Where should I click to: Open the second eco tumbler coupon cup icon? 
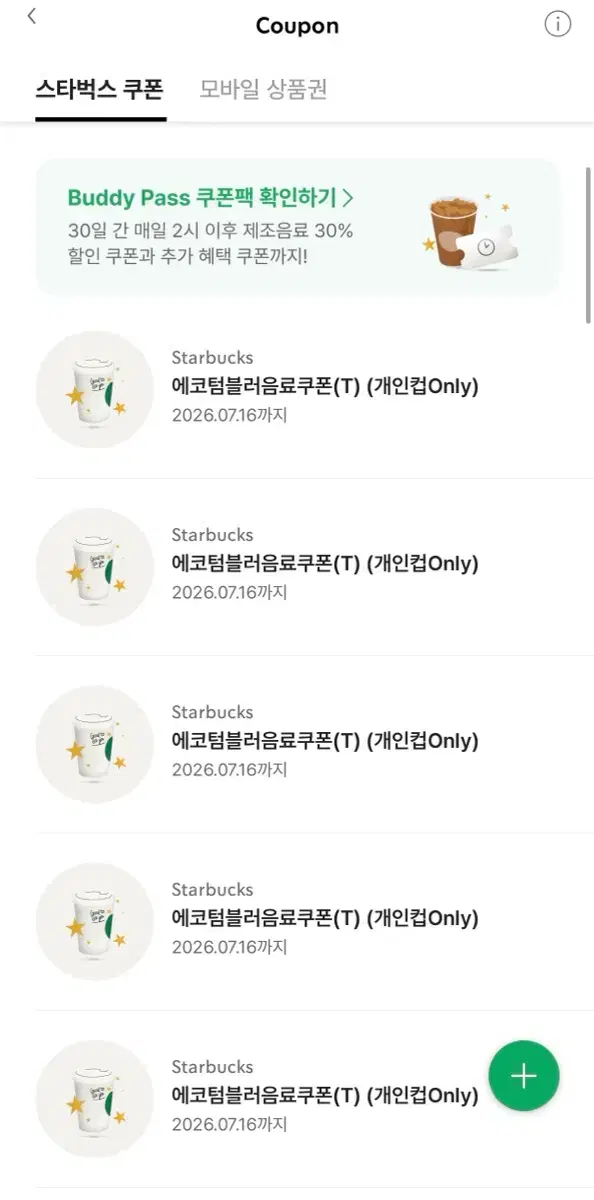95,567
